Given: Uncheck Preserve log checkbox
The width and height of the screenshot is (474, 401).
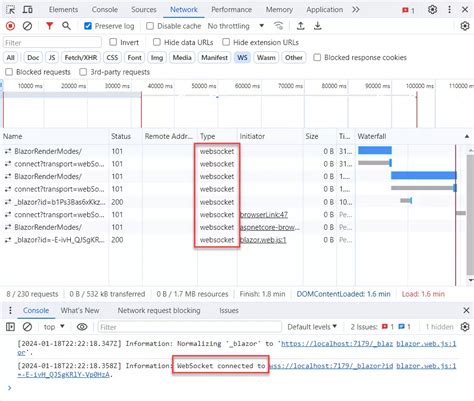Looking at the screenshot, I should click(x=88, y=26).
